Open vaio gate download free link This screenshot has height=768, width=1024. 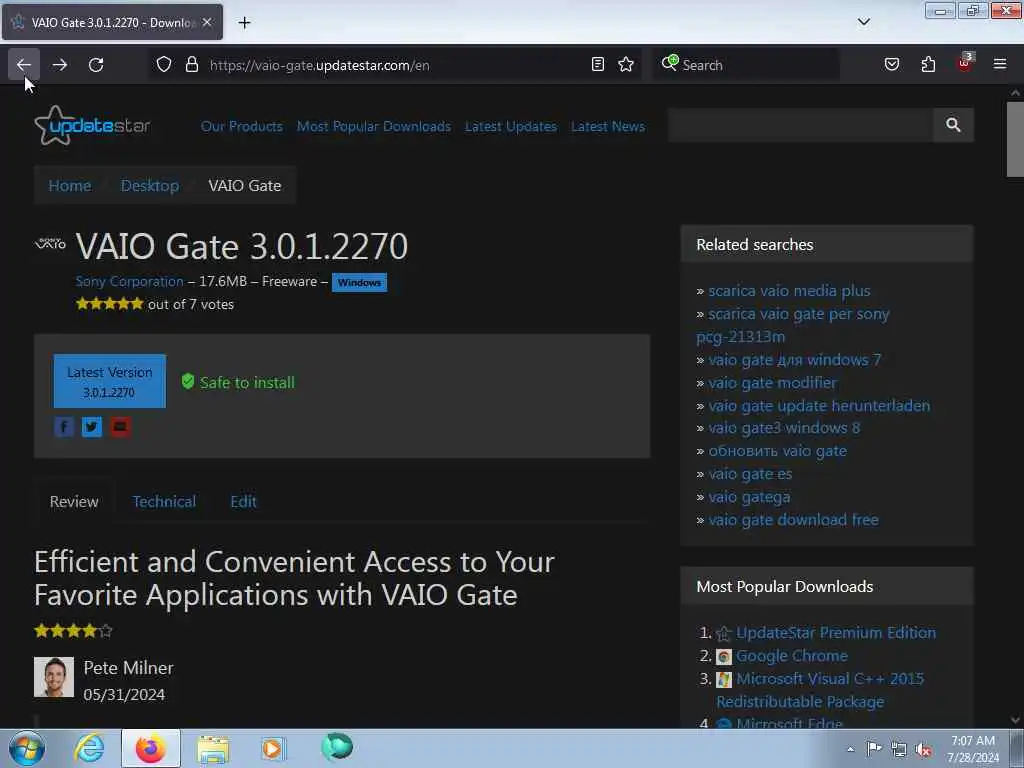pyautogui.click(x=793, y=520)
